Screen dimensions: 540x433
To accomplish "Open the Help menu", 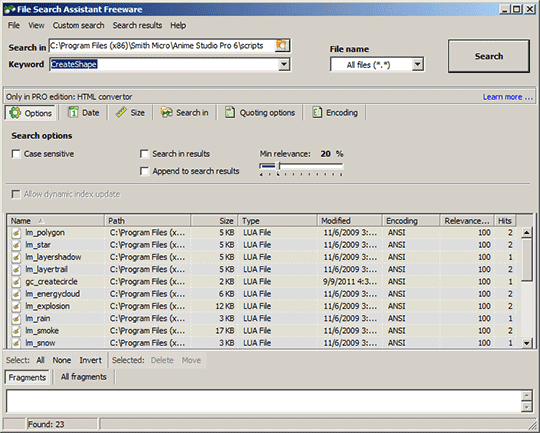I will (178, 25).
